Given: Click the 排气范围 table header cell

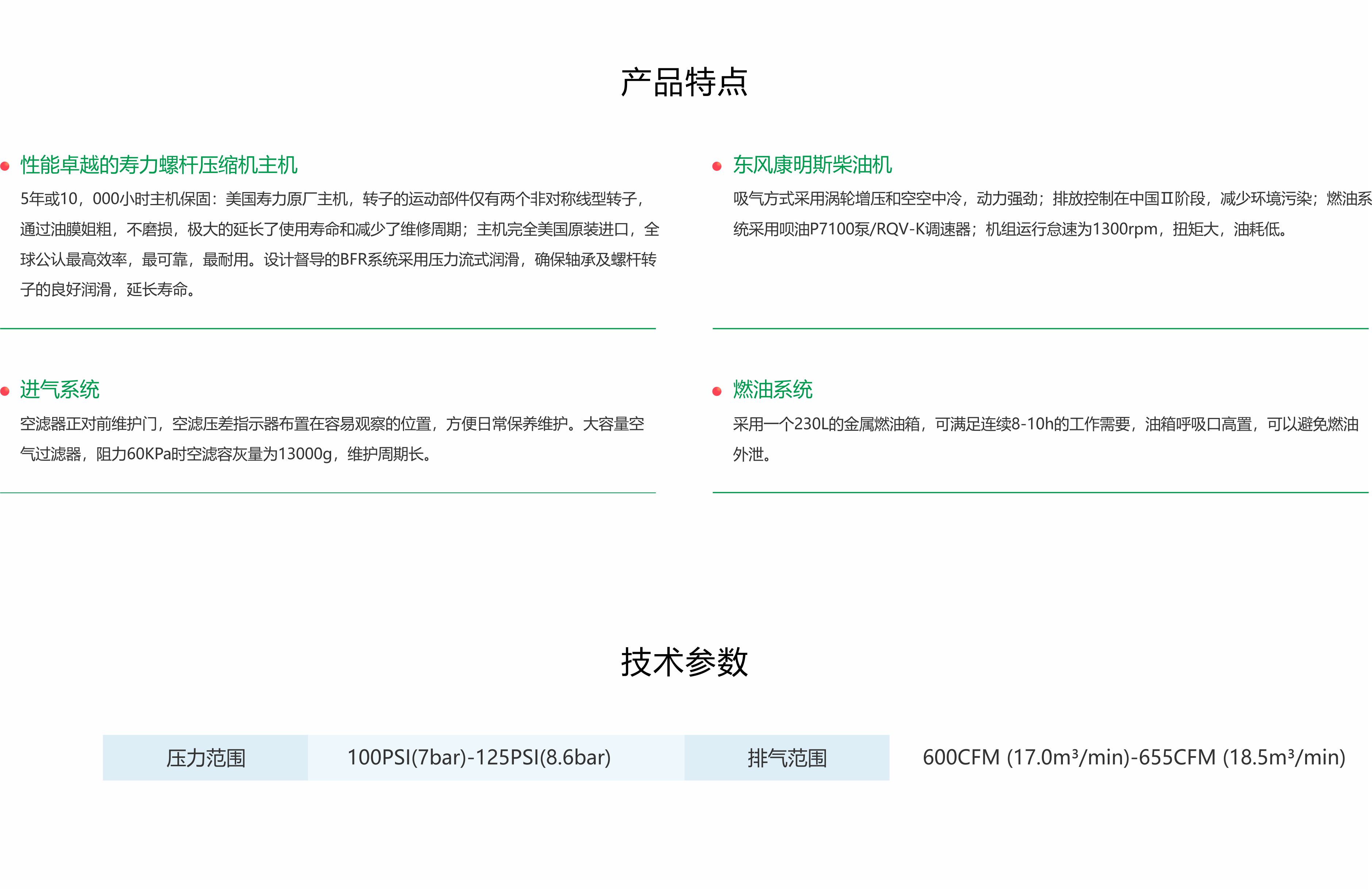Looking at the screenshot, I should 787,757.
